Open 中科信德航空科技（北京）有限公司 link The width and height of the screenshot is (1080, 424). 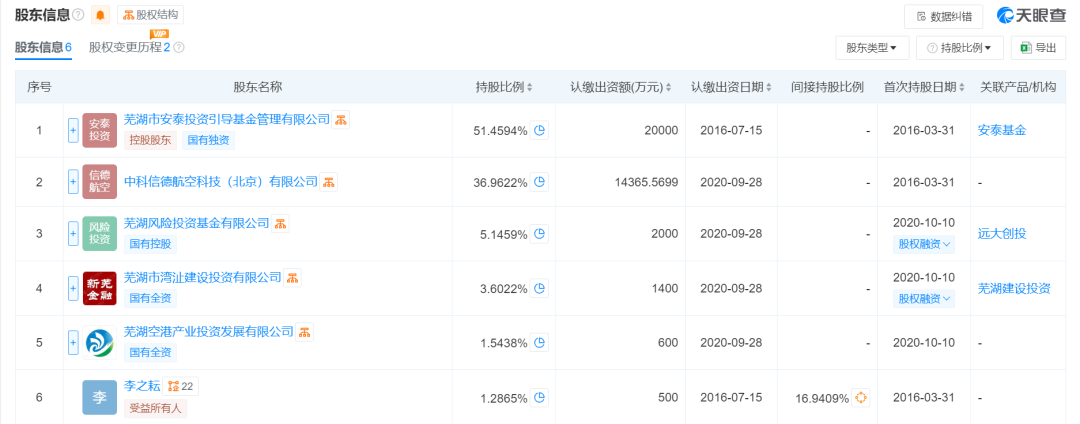[x=221, y=182]
